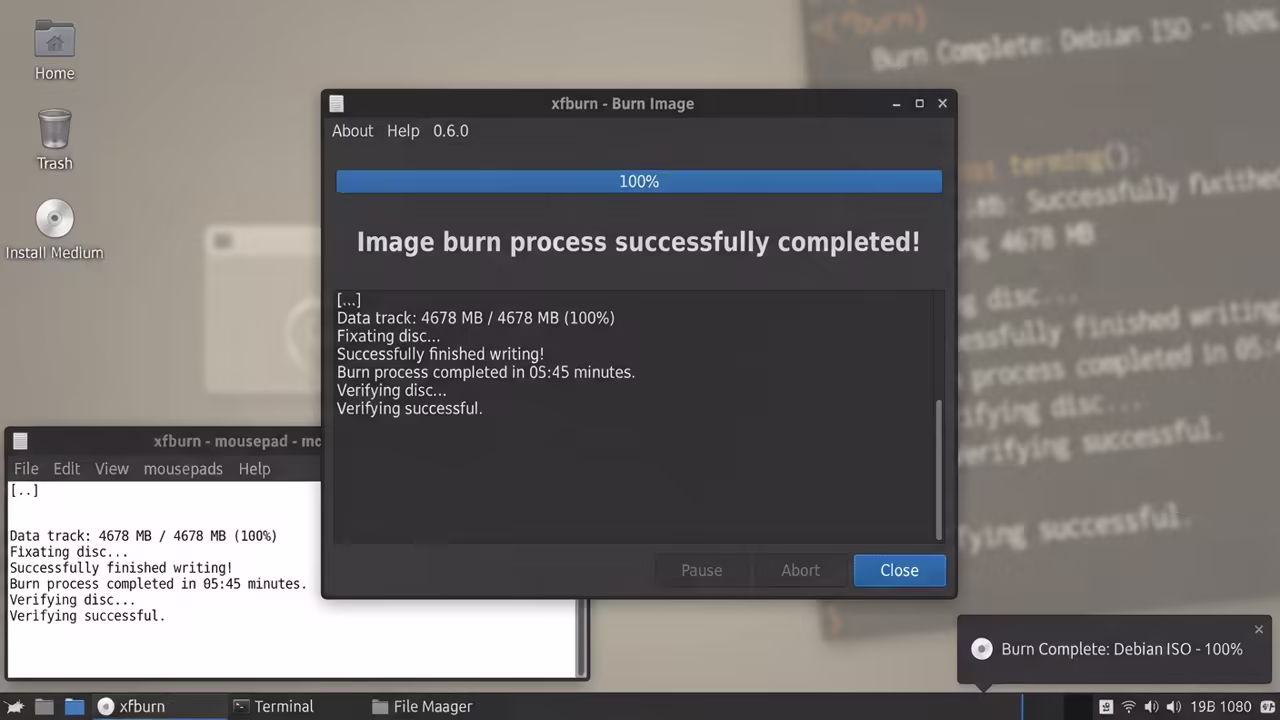Screen dimensions: 1280x720
Task: Click the Close button in Burn Image dialog
Action: [899, 570]
